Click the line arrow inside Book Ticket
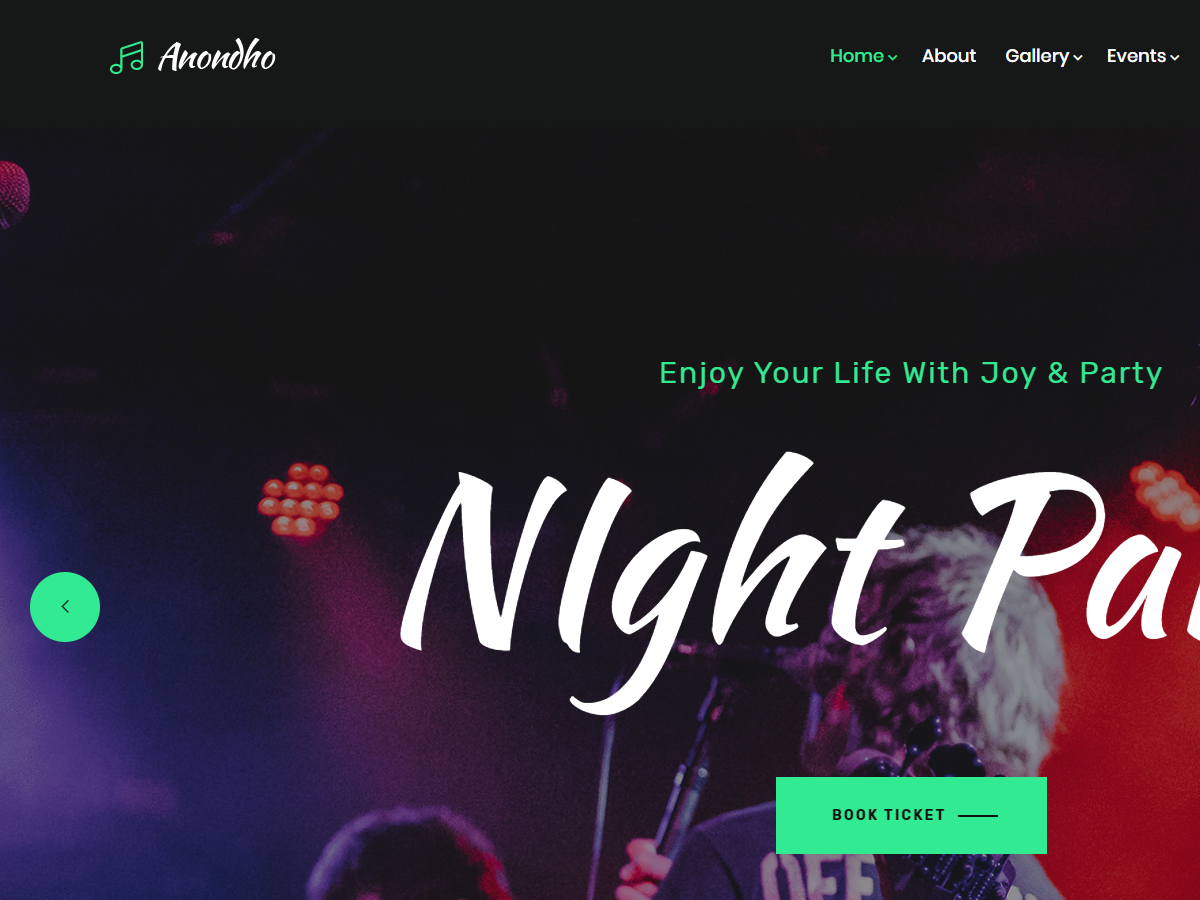This screenshot has height=900, width=1200. 978,816
